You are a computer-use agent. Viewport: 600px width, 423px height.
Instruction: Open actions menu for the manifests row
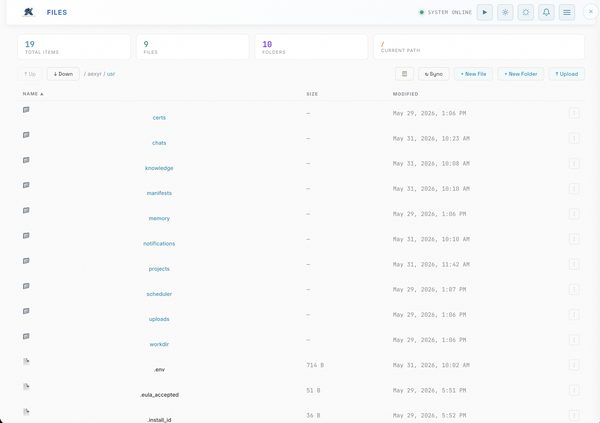574,189
